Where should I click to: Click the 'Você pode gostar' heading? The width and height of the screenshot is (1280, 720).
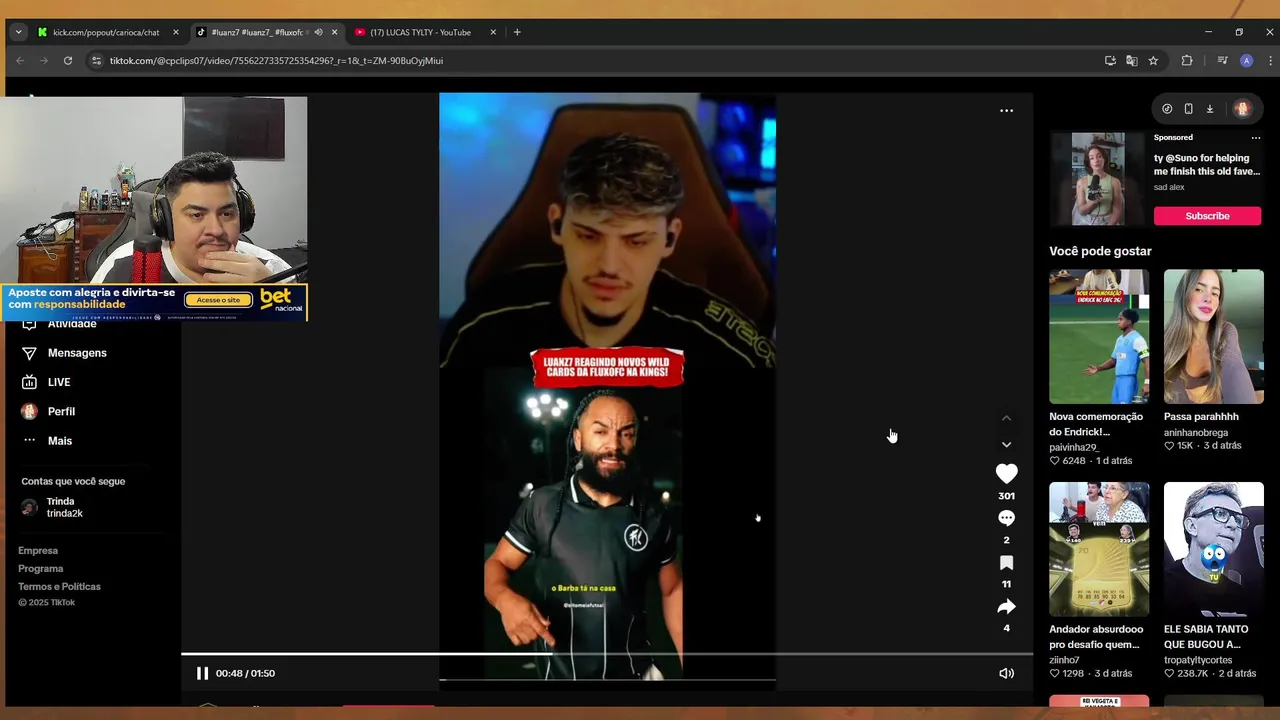1100,251
